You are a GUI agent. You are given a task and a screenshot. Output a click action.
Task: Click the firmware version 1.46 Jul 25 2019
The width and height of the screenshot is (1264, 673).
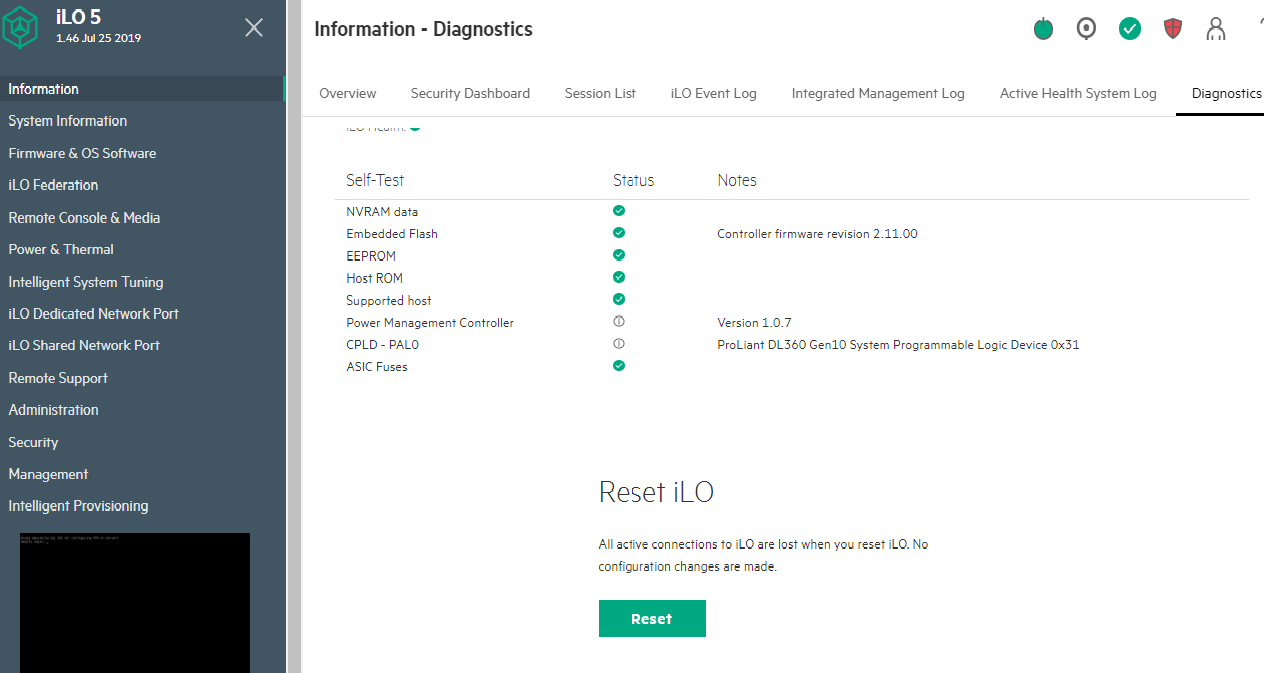pos(98,39)
